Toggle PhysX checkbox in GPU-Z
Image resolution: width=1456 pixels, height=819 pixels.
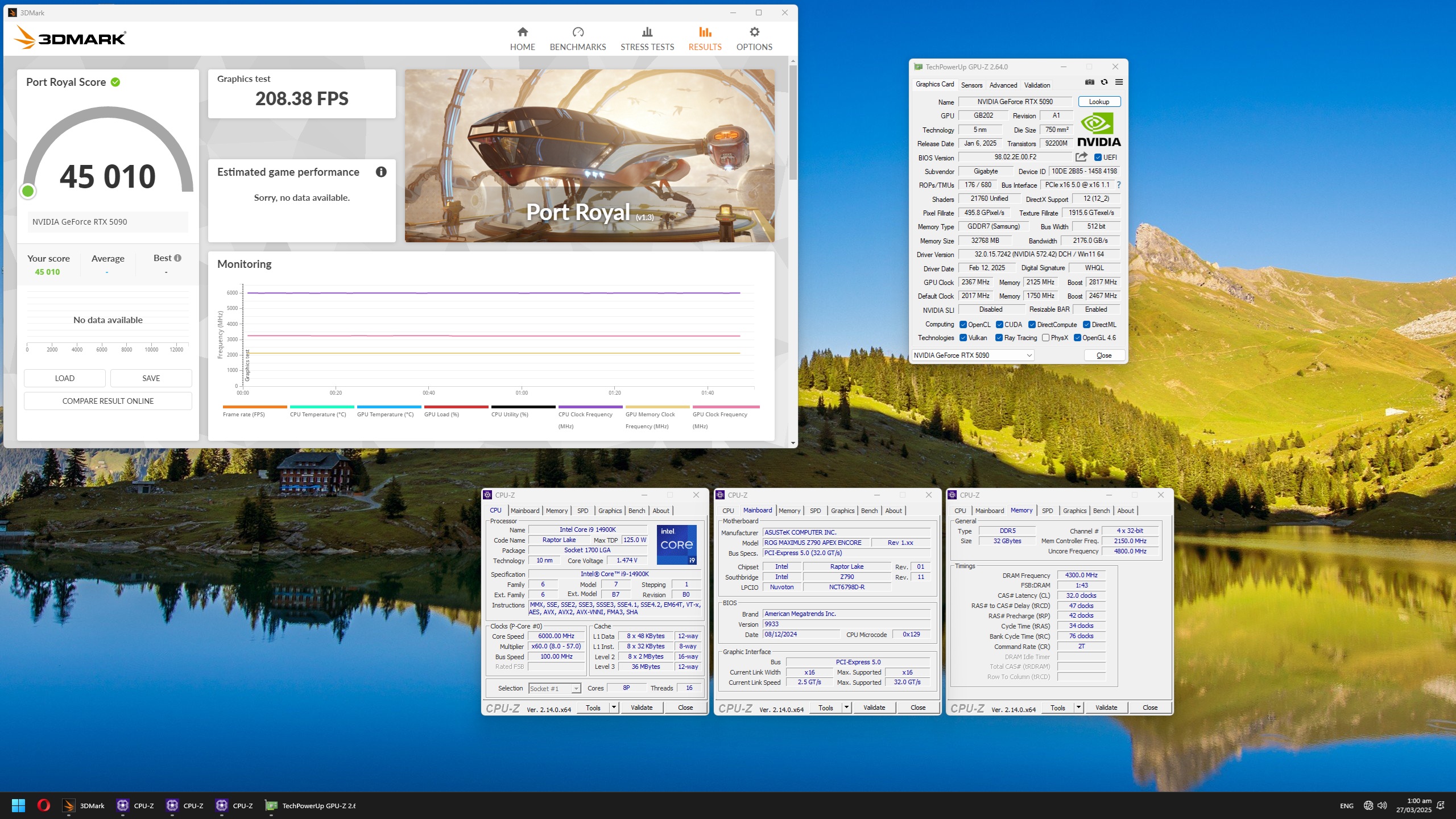(1045, 338)
